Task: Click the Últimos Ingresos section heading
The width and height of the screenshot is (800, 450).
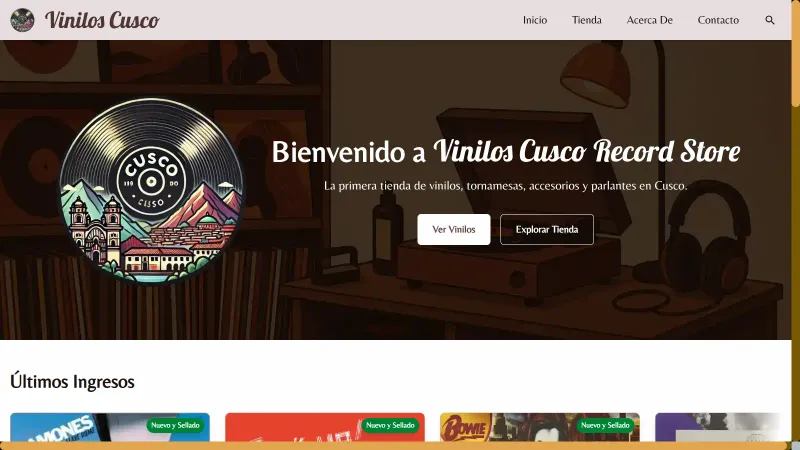Action: 72,382
